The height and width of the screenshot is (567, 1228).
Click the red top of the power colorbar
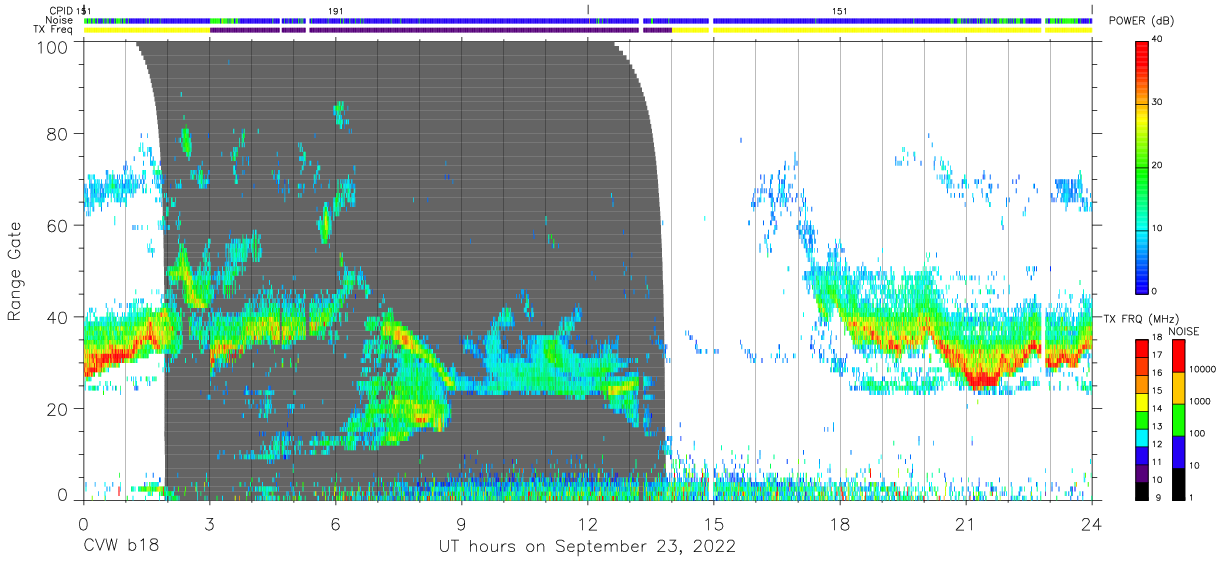point(1143,50)
